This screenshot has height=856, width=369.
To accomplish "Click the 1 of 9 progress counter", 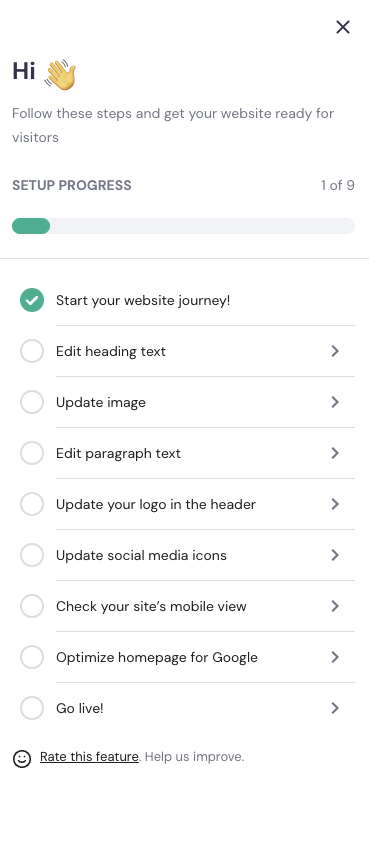I will (x=337, y=186).
